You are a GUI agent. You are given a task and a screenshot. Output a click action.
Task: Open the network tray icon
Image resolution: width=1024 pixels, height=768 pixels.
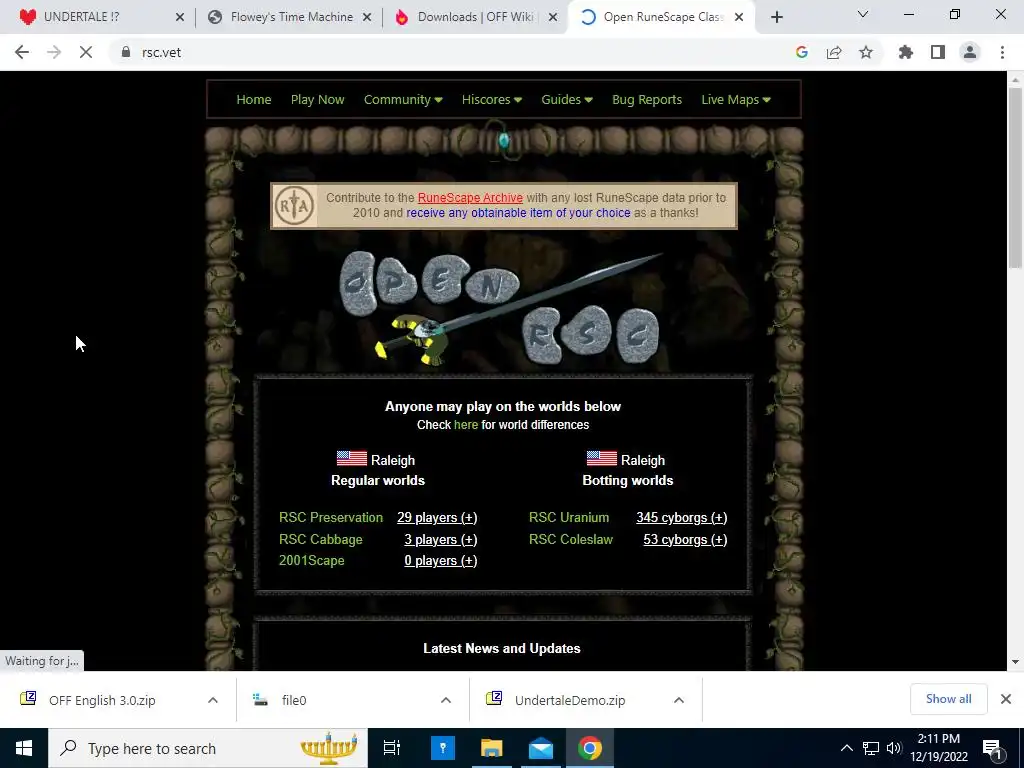(871, 748)
